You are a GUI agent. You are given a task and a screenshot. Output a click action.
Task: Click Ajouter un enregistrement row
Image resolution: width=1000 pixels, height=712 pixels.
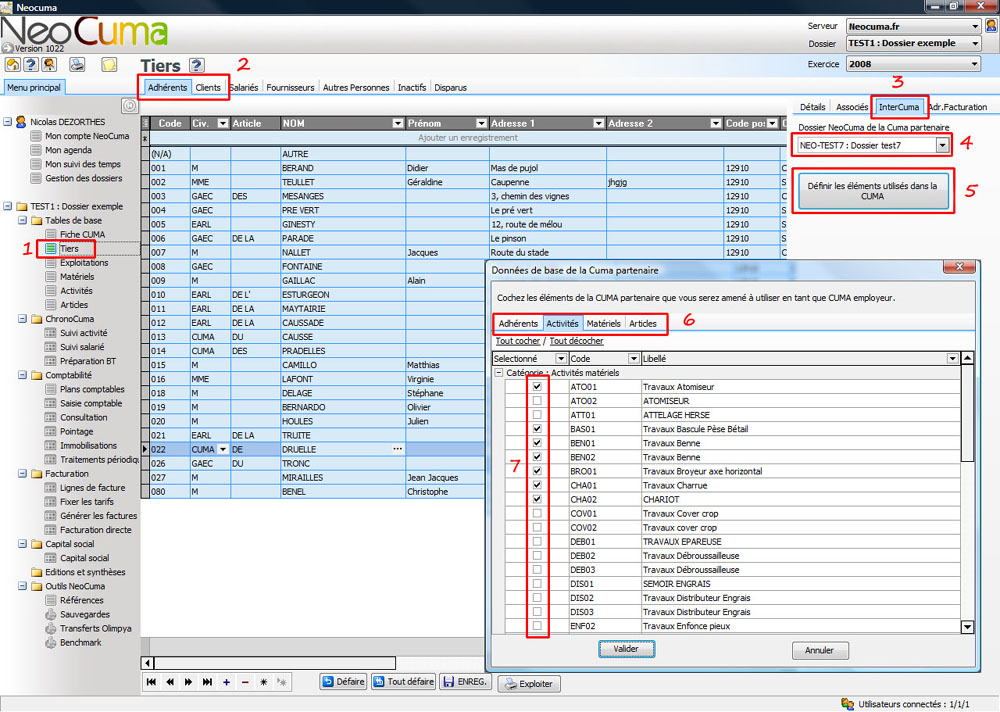(467, 138)
